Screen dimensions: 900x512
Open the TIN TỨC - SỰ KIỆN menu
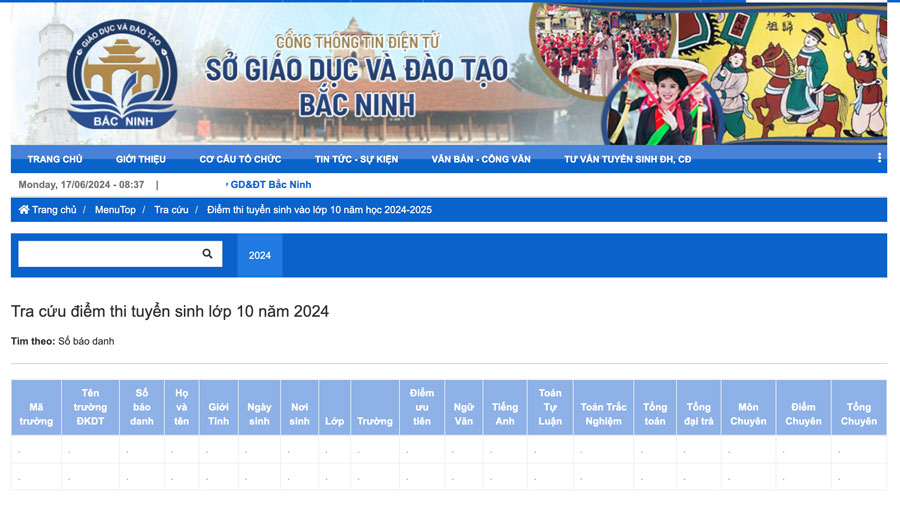[356, 159]
